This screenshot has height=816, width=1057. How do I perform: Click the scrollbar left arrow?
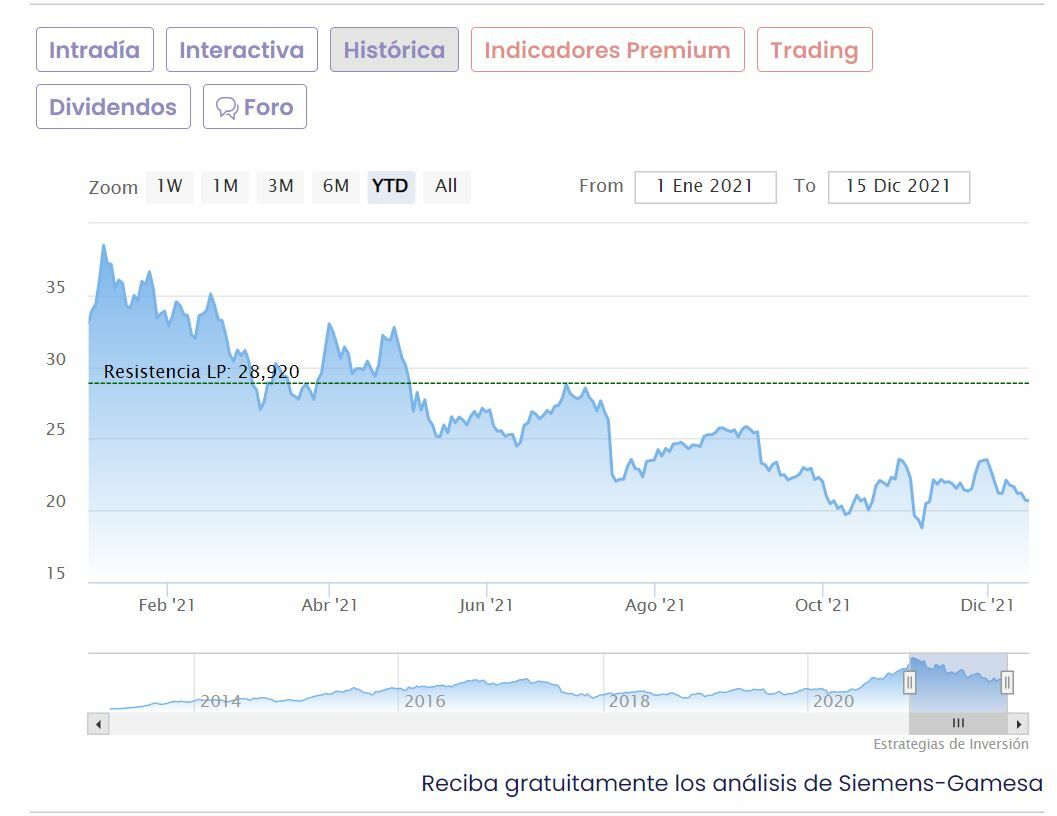point(98,723)
